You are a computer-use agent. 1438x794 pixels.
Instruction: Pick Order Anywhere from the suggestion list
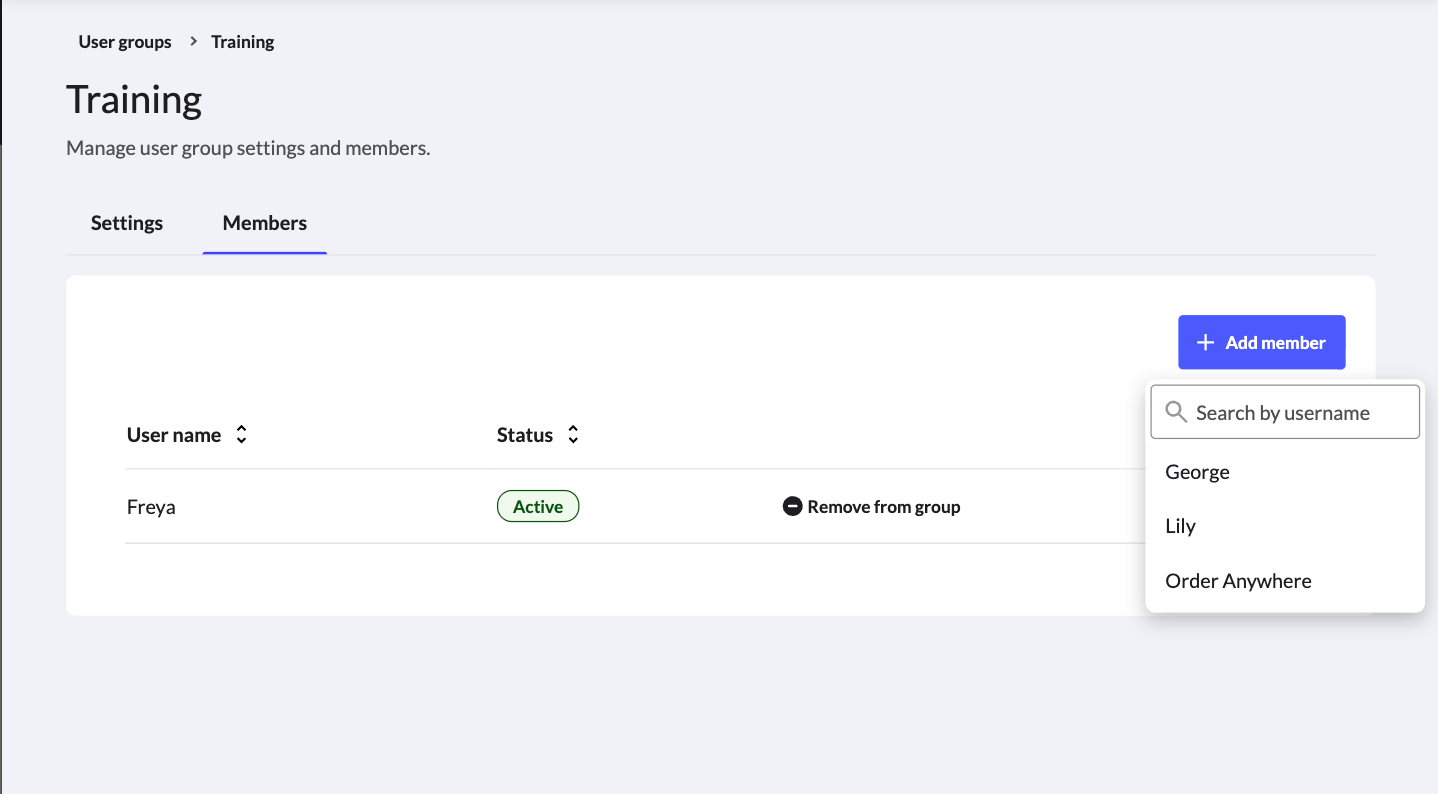coord(1237,580)
